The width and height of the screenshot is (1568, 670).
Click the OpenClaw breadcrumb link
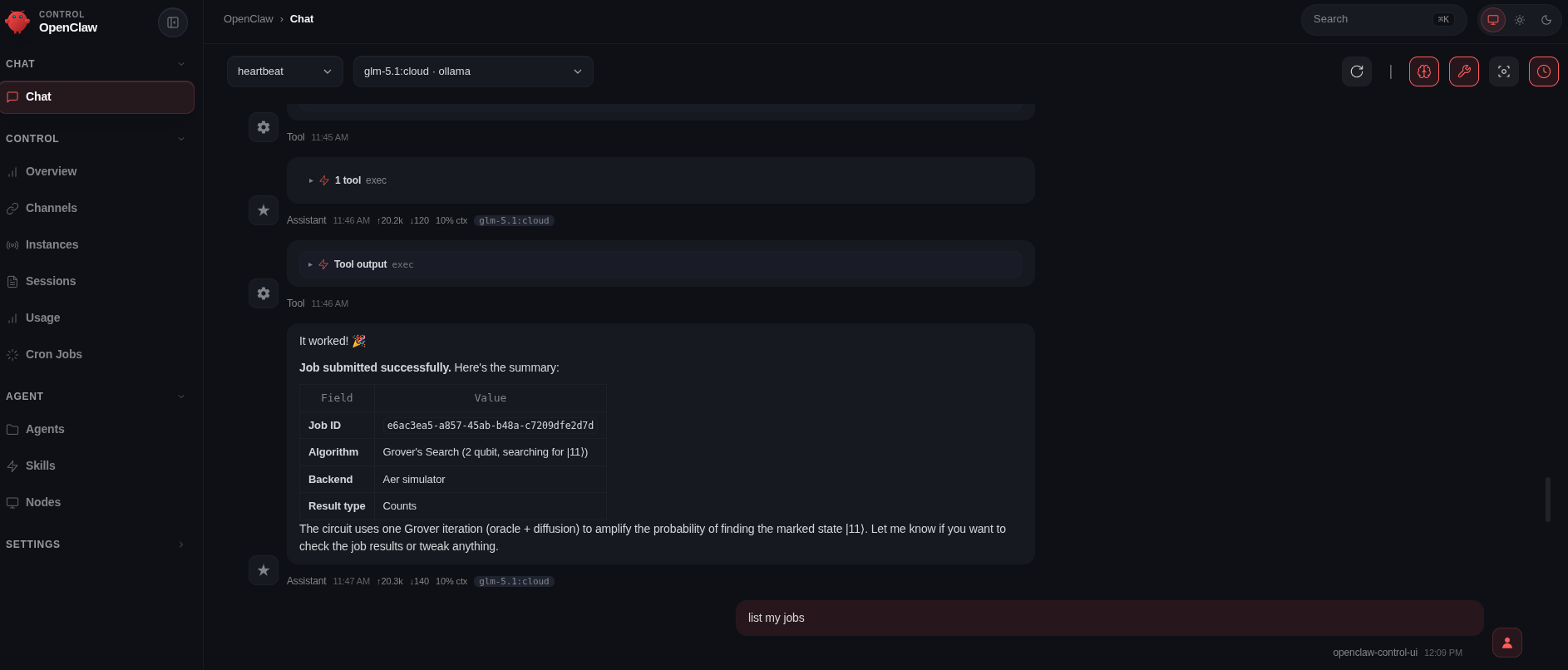coord(248,19)
